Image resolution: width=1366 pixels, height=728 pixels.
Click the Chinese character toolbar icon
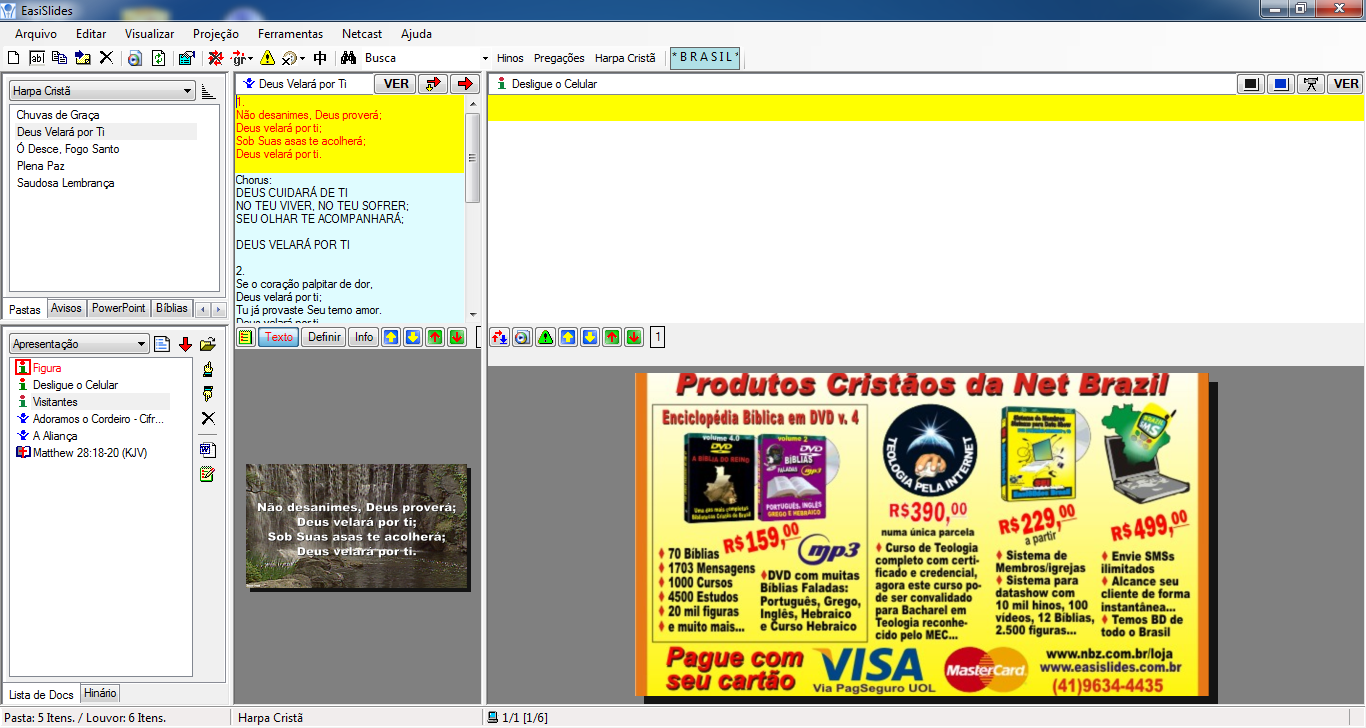320,58
